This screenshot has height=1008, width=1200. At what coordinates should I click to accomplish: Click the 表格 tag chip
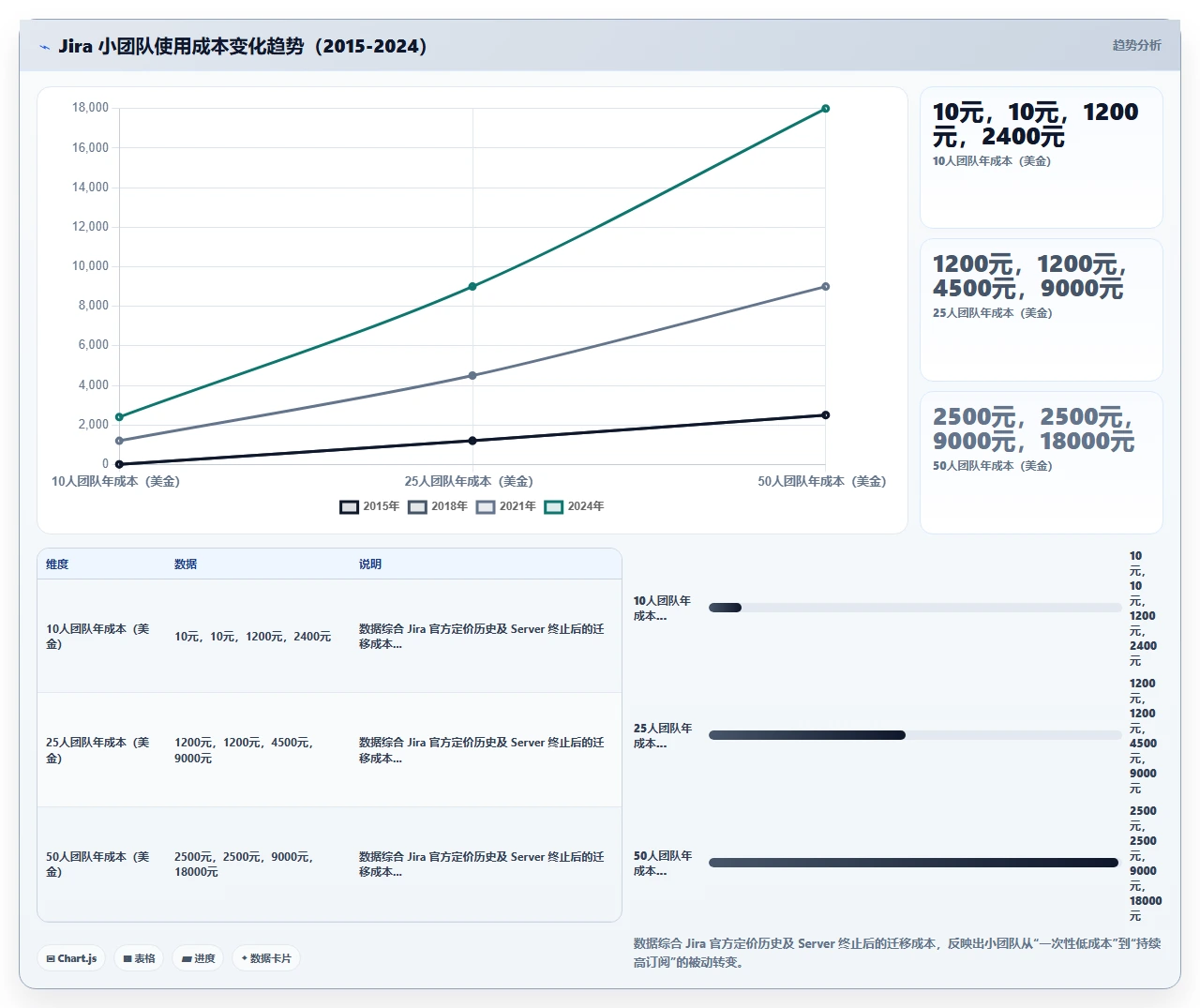tap(139, 958)
